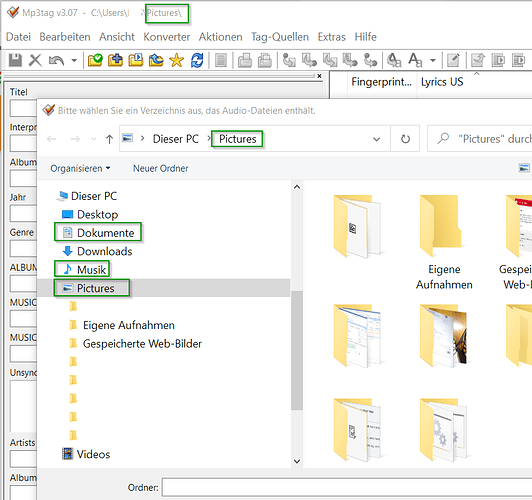Refresh file list with blue arrows icon
Screen dimensions: 532x500
197,60
